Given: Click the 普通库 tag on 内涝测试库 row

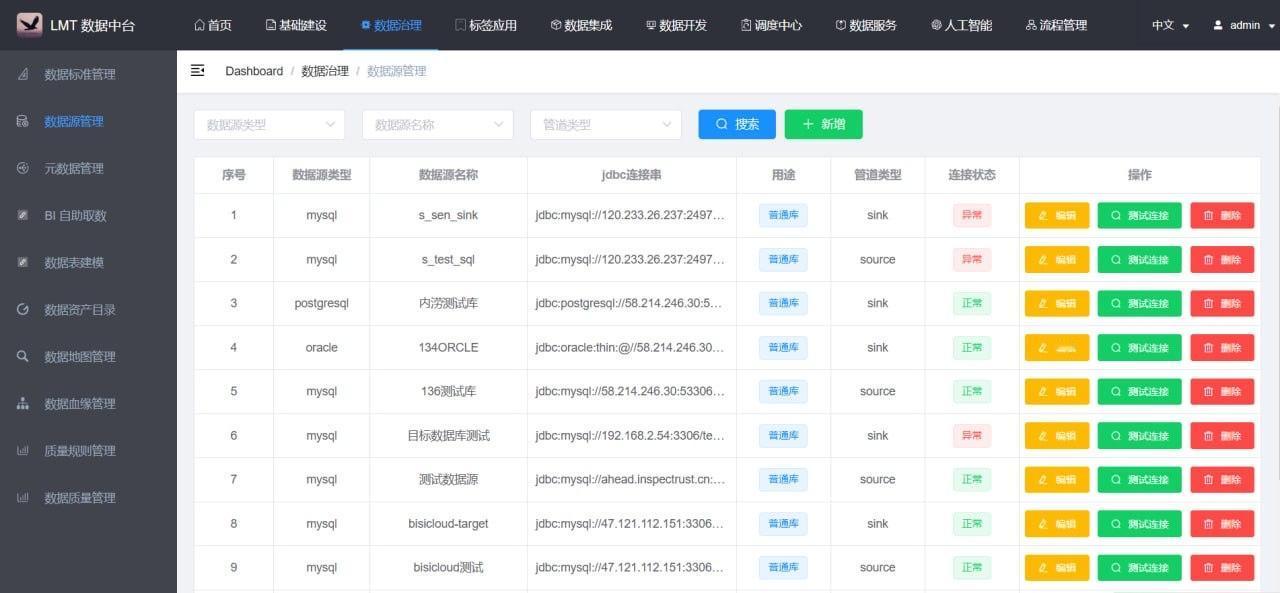Looking at the screenshot, I should click(783, 303).
